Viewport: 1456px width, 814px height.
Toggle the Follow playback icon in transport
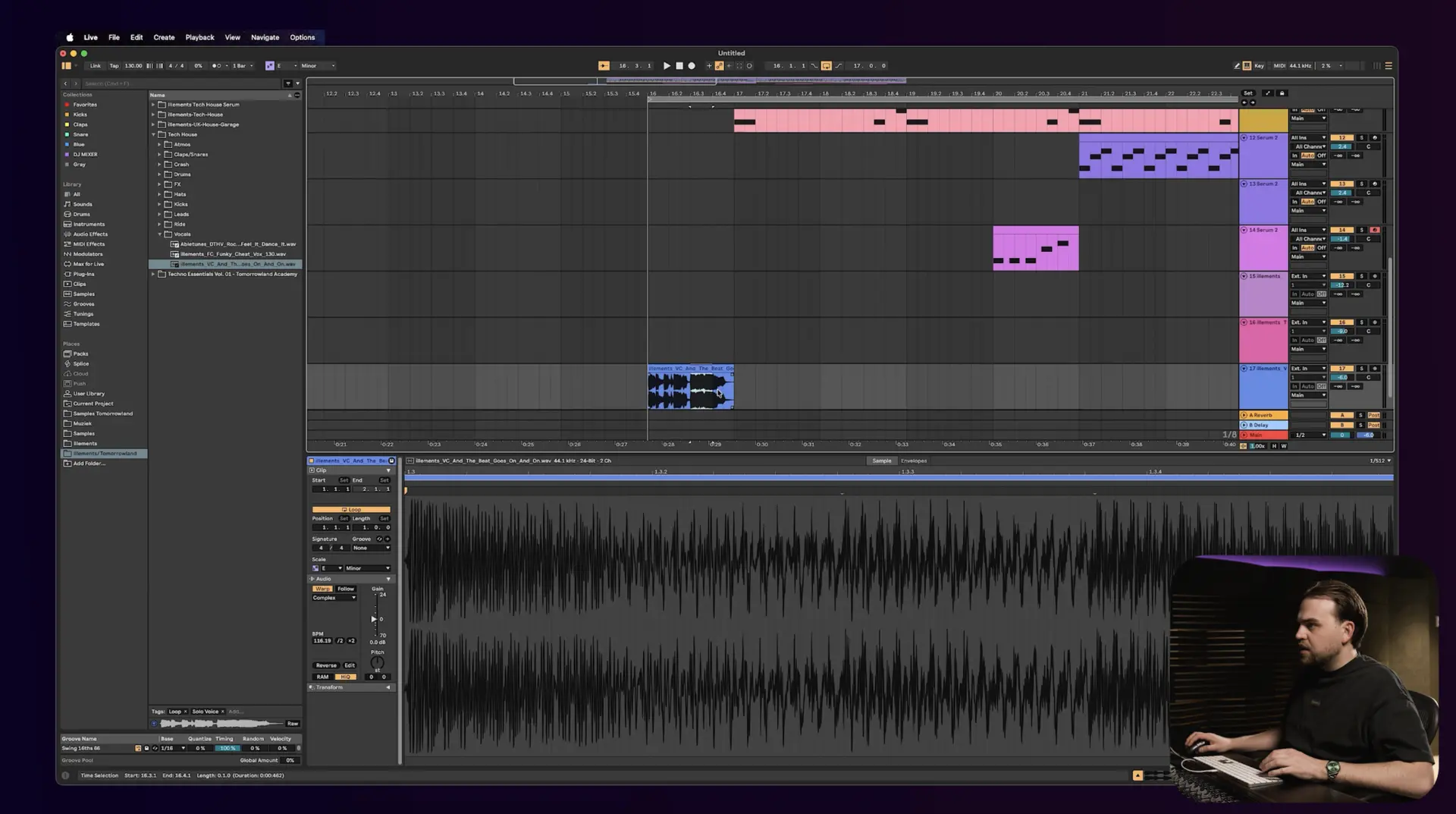tap(604, 66)
